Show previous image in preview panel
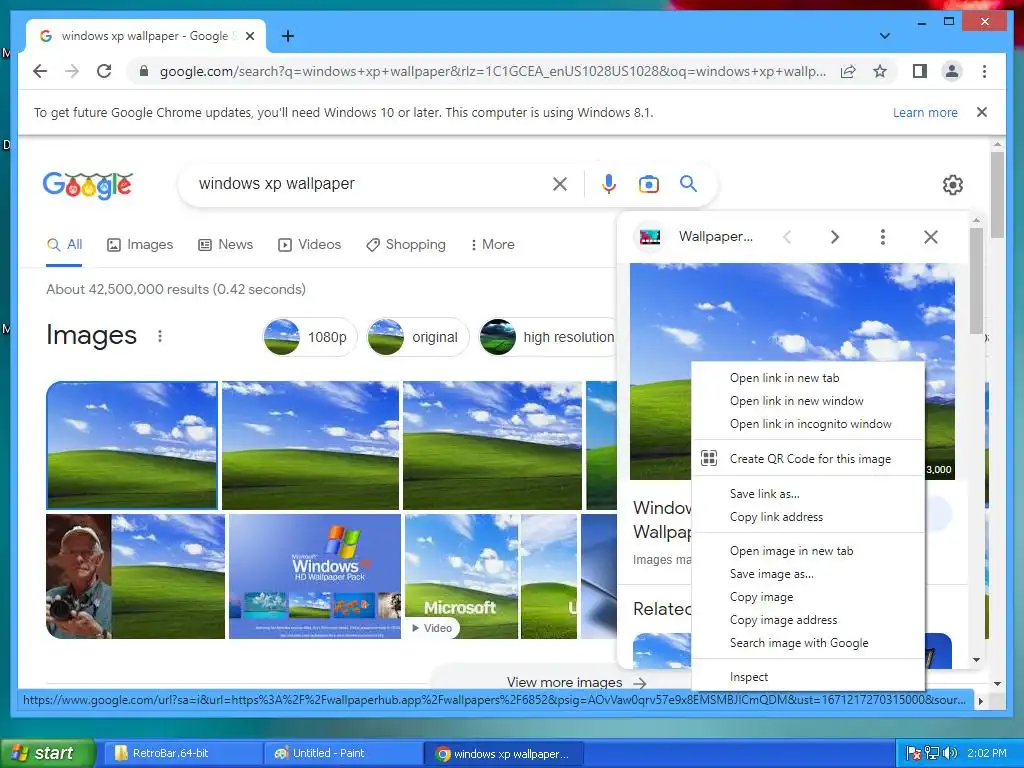This screenshot has height=768, width=1024. (x=787, y=237)
